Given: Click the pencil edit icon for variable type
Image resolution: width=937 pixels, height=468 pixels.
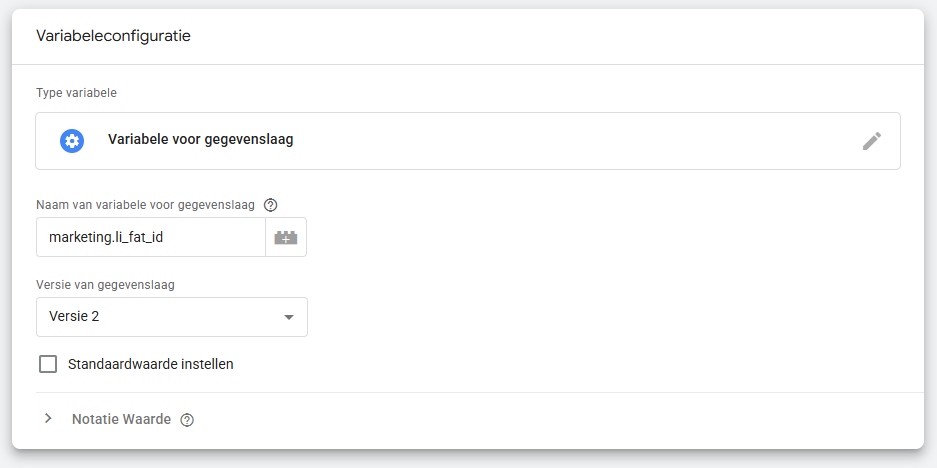Looking at the screenshot, I should point(872,141).
